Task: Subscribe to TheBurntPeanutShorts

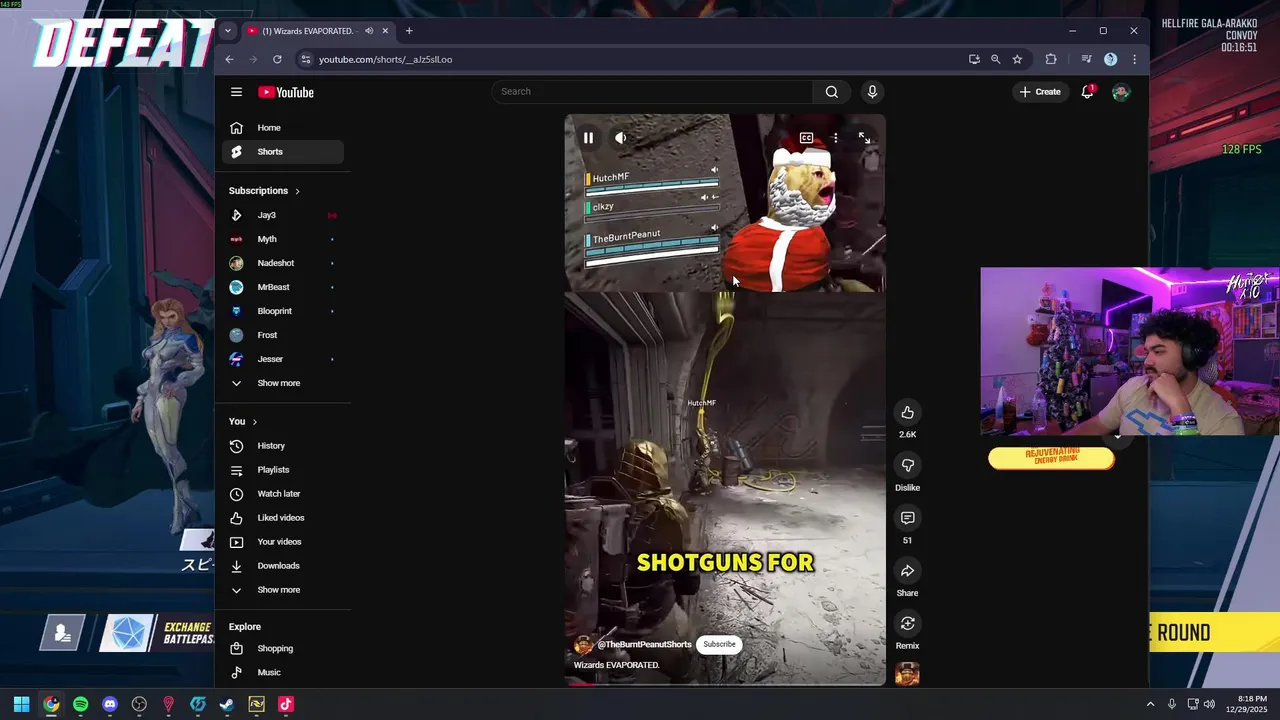Action: (x=719, y=644)
